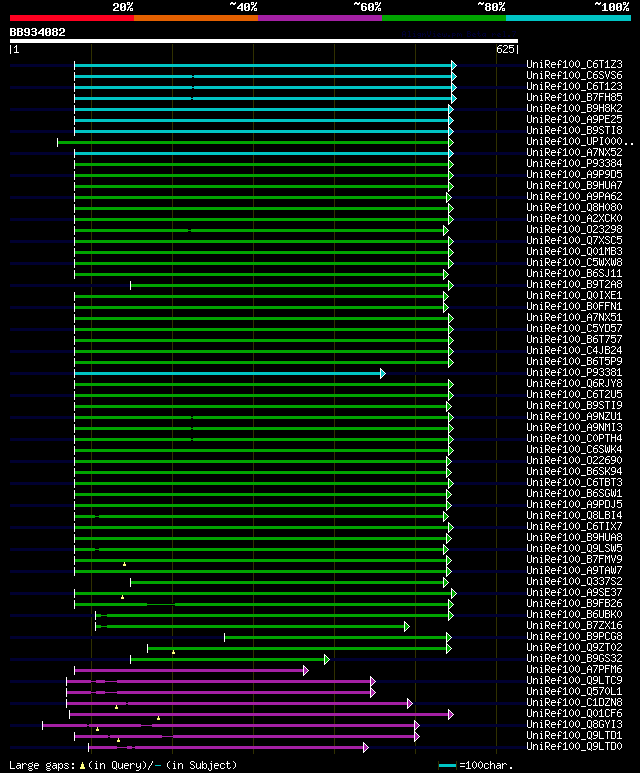Open hit UniRef100_P93384
This screenshot has width=640, height=773.
(574, 164)
